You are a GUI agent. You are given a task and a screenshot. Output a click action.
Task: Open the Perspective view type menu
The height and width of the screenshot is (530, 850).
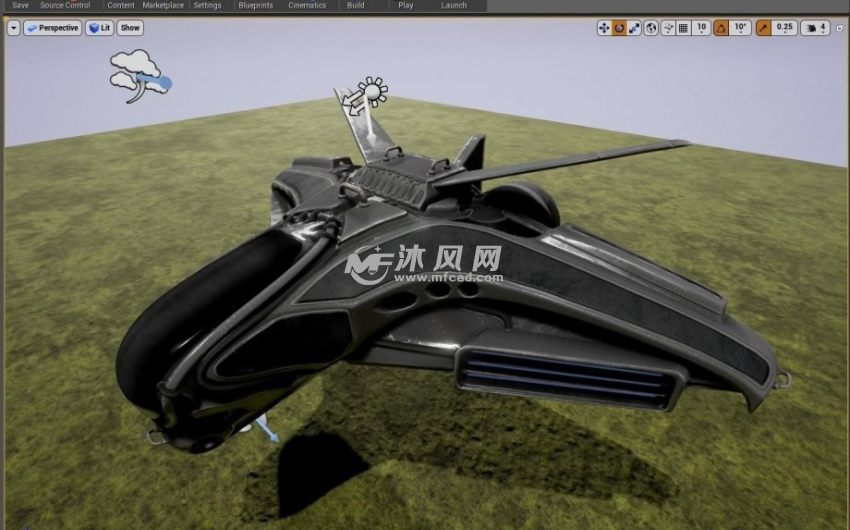[x=53, y=28]
